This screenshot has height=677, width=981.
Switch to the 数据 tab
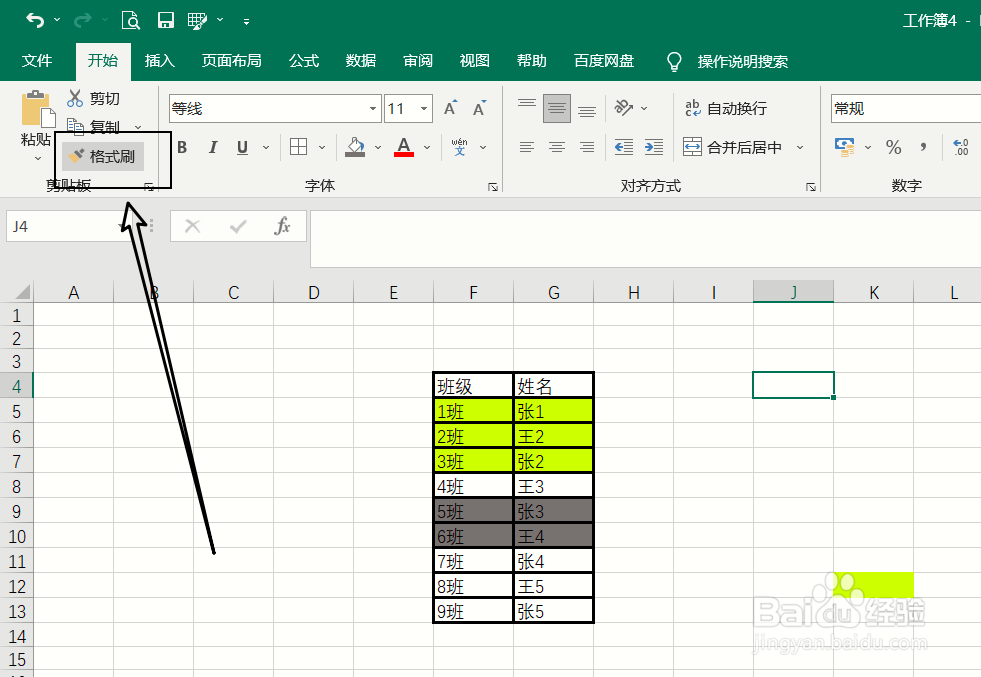coord(361,61)
